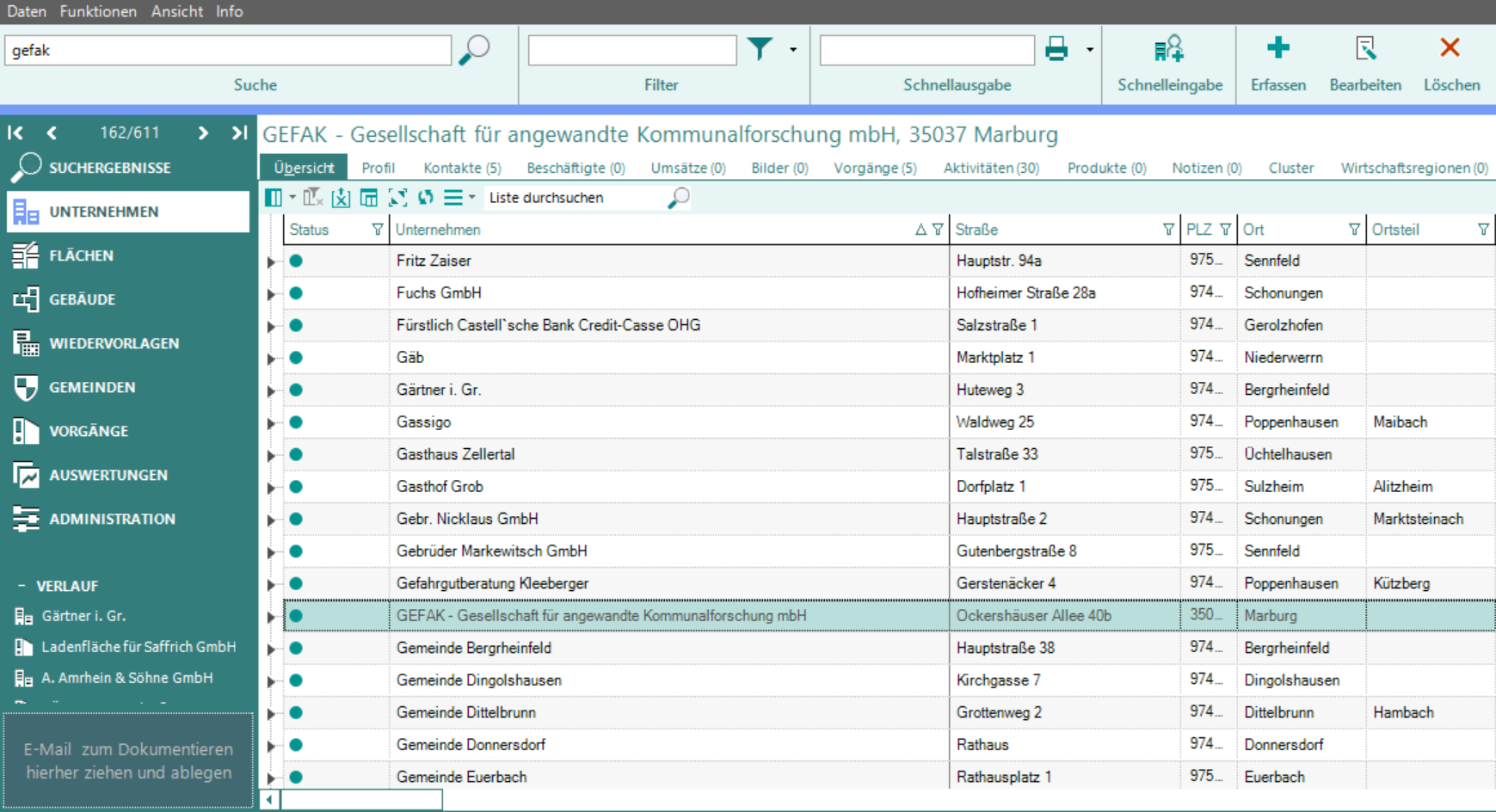Click in the Suche input field
1496x812 pixels.
pyautogui.click(x=228, y=50)
